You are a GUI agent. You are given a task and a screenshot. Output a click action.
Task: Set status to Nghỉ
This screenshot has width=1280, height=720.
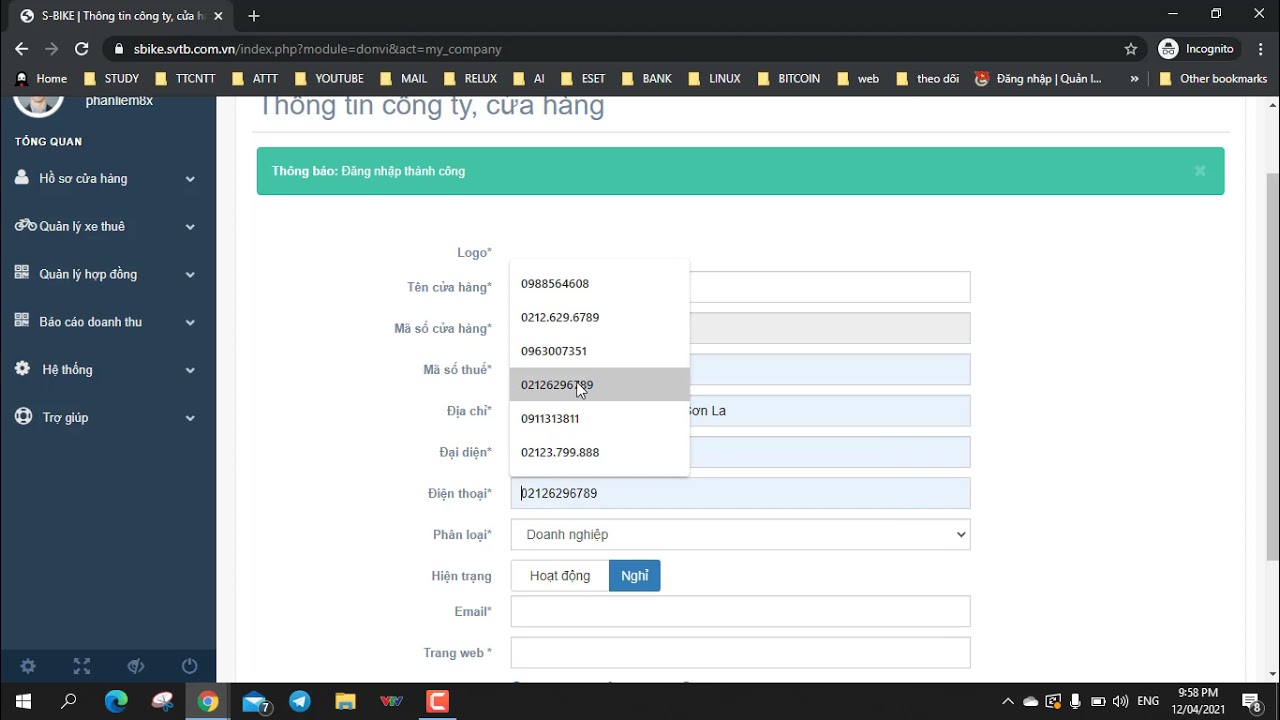pyautogui.click(x=635, y=576)
